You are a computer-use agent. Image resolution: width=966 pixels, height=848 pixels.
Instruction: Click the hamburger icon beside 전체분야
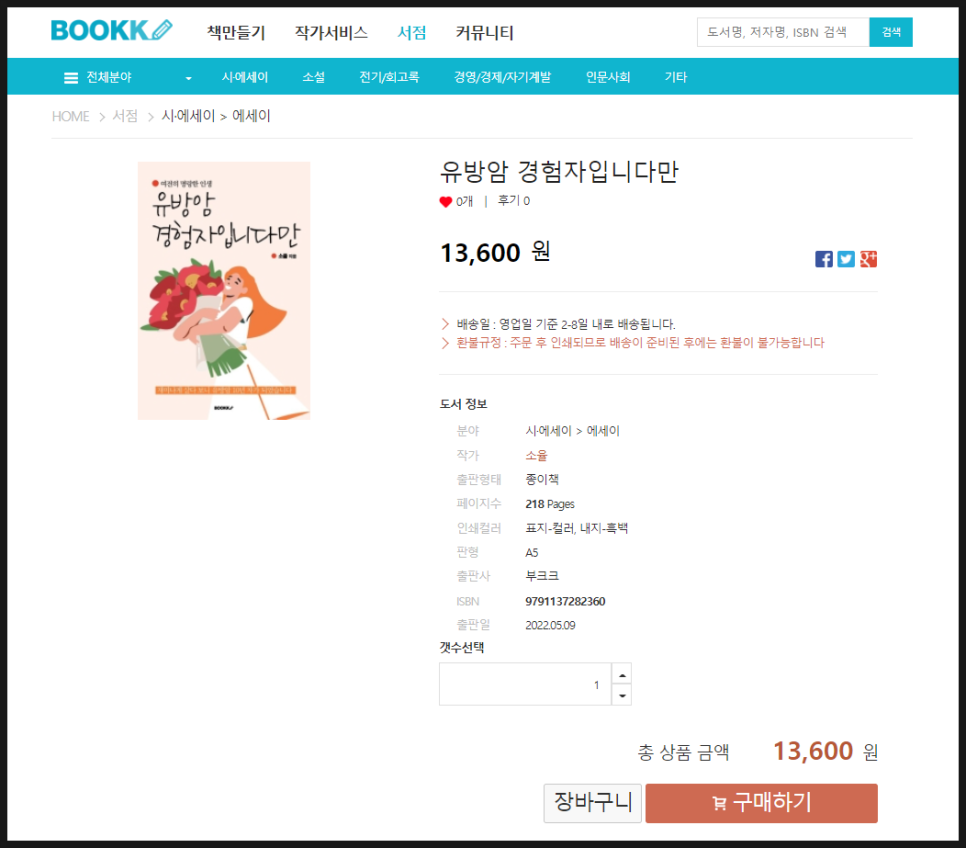click(71, 78)
